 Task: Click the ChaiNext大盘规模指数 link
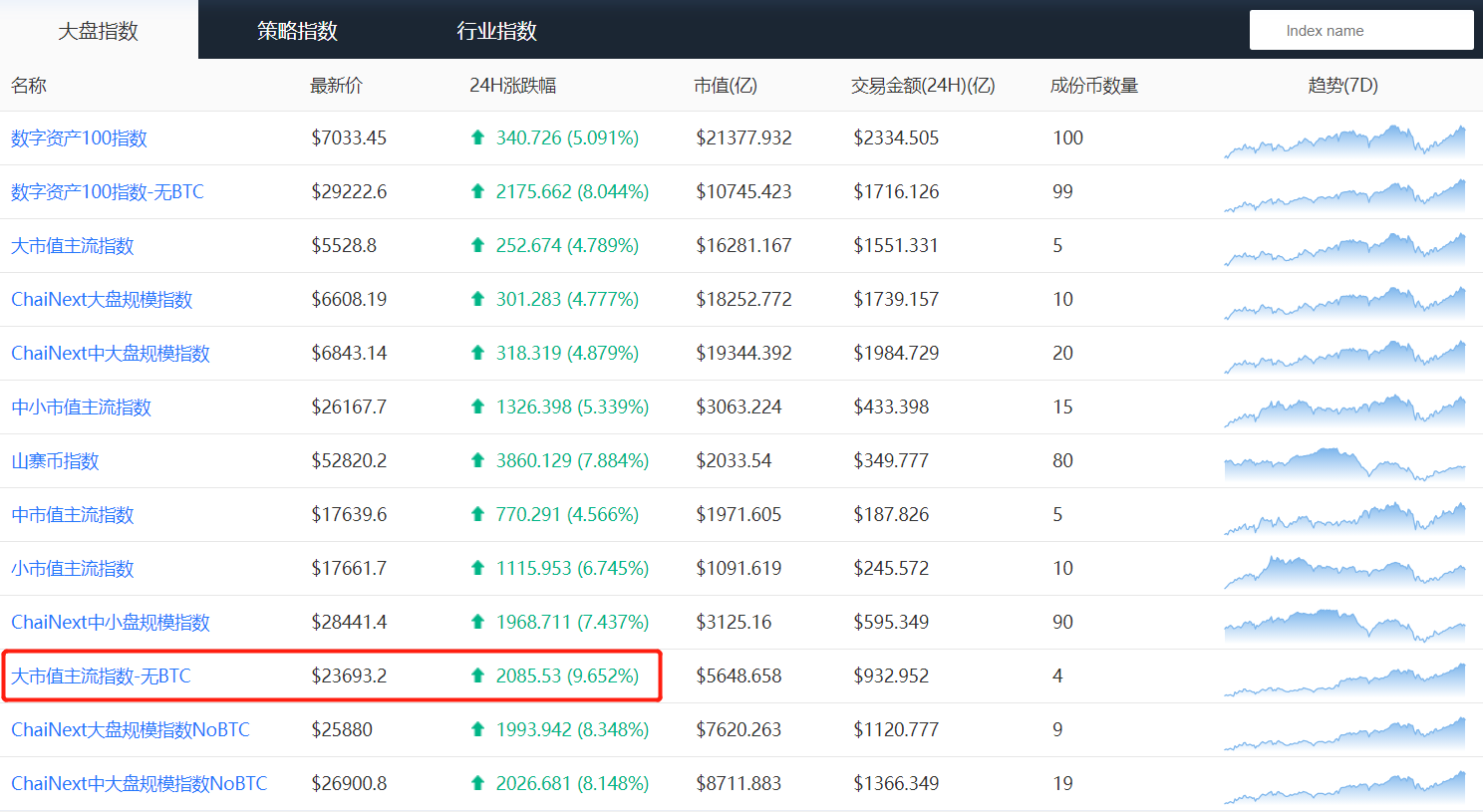[100, 299]
